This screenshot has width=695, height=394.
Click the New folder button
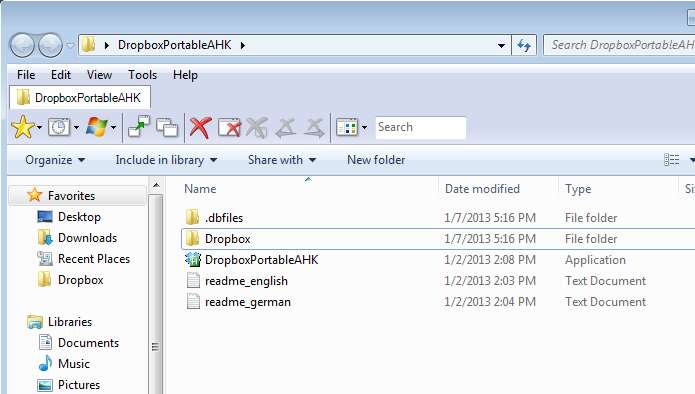(x=376, y=160)
